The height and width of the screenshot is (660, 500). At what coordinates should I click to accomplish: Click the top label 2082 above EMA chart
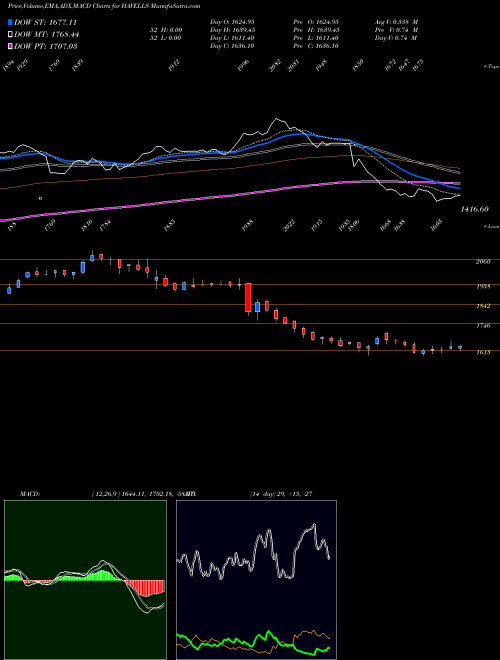(x=275, y=66)
